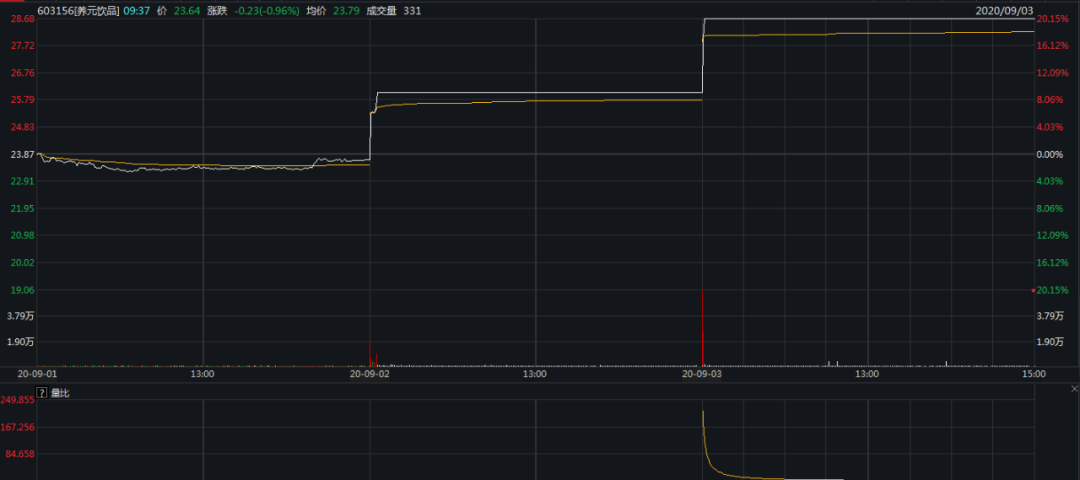Viewport: 1080px width, 480px height.
Task: Close the 量比 indicator panel
Action: (1074, 388)
